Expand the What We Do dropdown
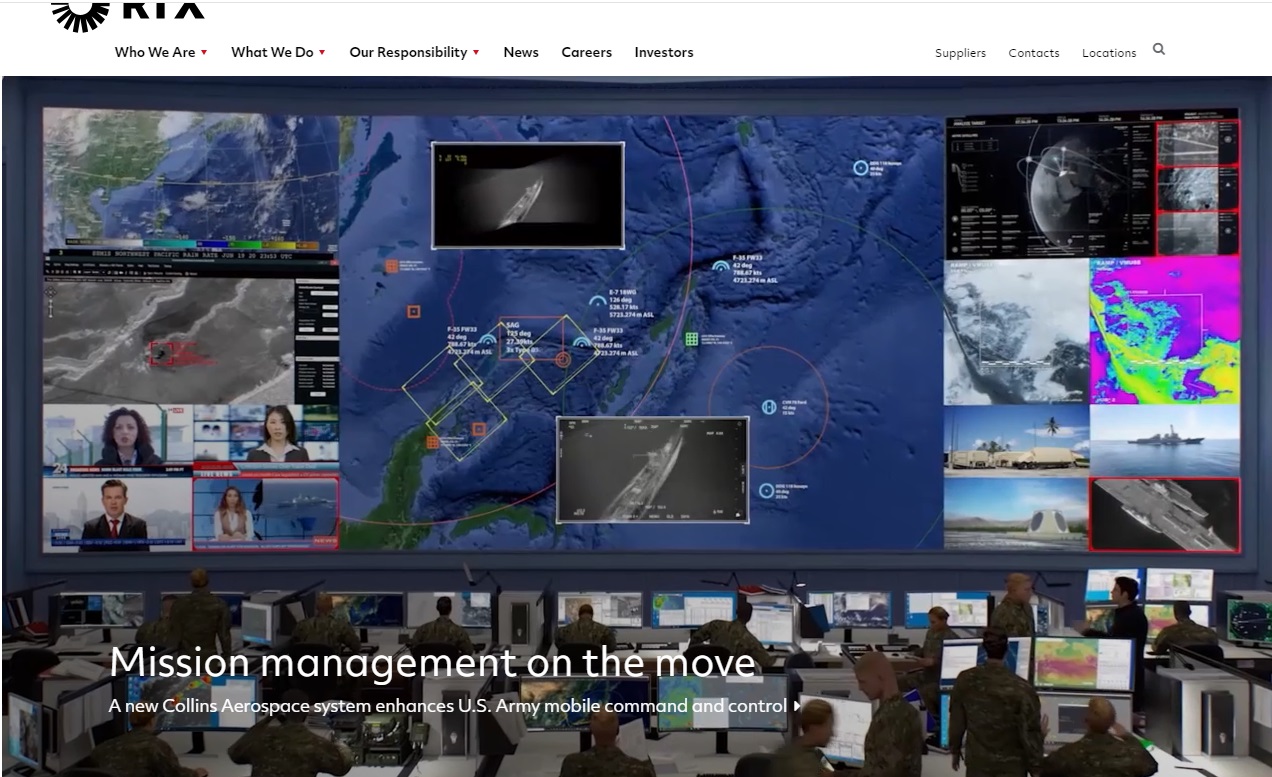1272x777 pixels. coord(278,52)
